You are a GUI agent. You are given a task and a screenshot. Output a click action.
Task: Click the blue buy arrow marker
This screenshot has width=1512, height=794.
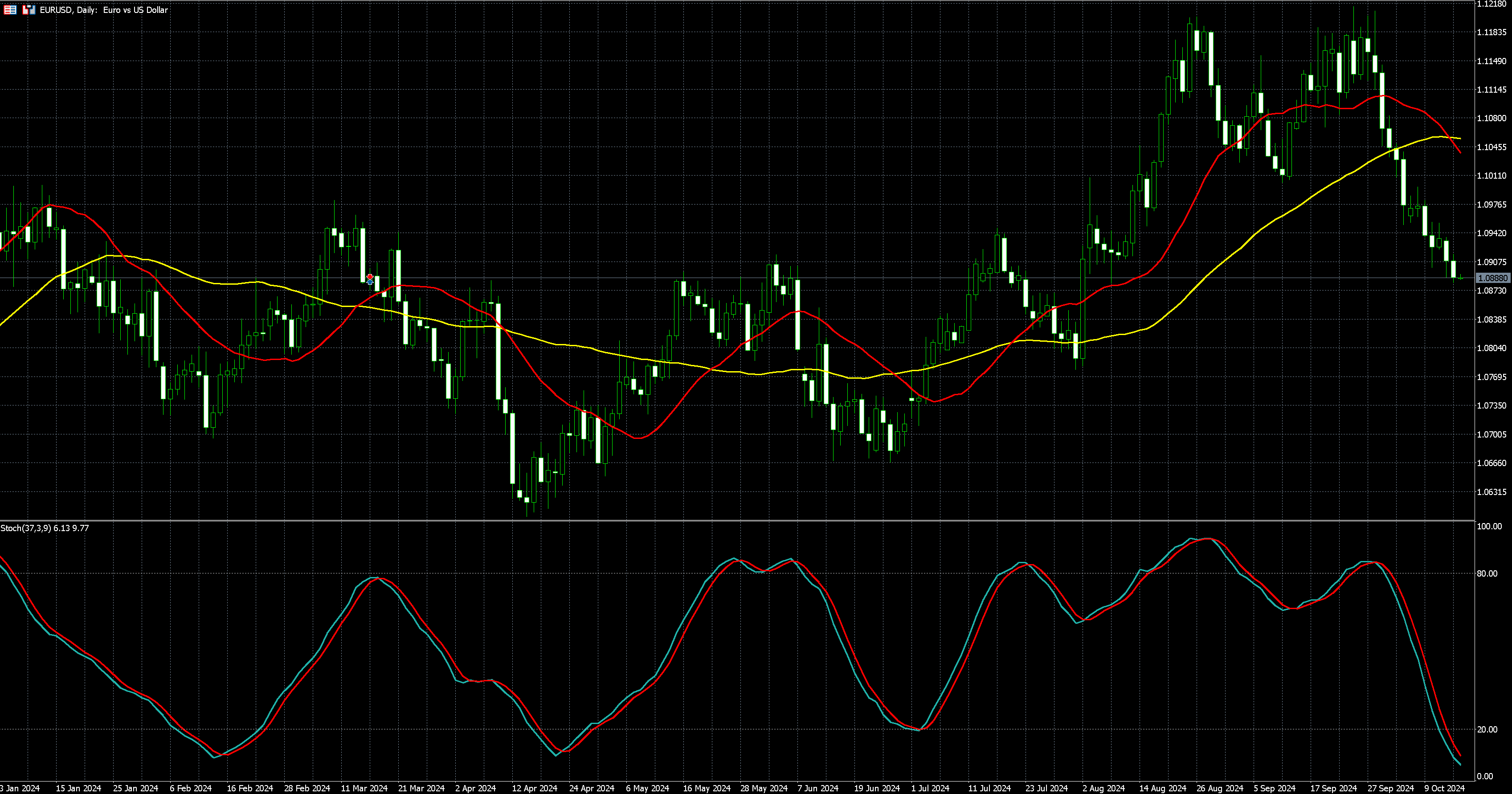click(370, 282)
